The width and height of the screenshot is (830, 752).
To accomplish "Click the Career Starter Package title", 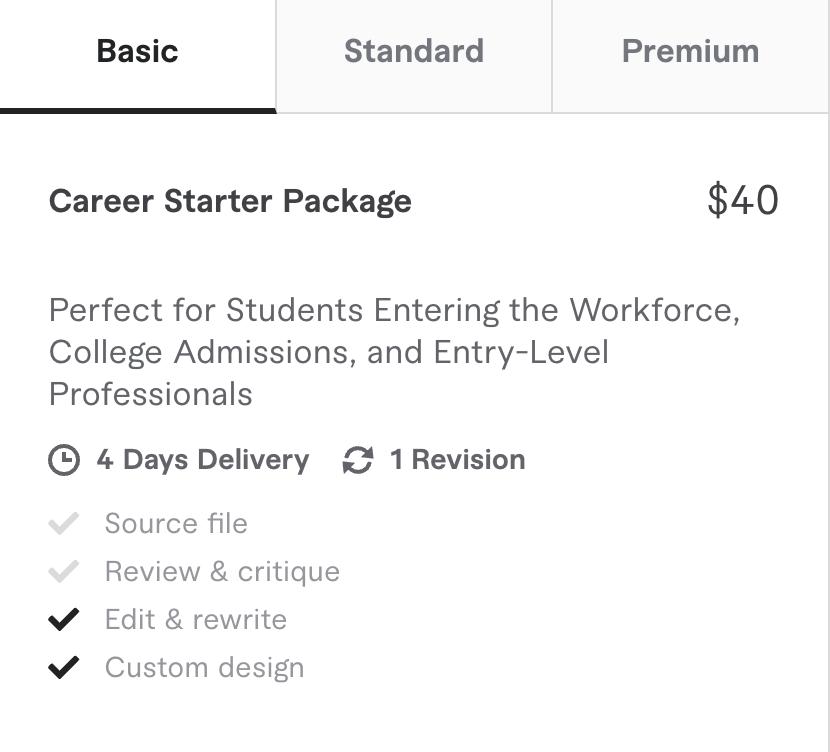I will click(230, 201).
